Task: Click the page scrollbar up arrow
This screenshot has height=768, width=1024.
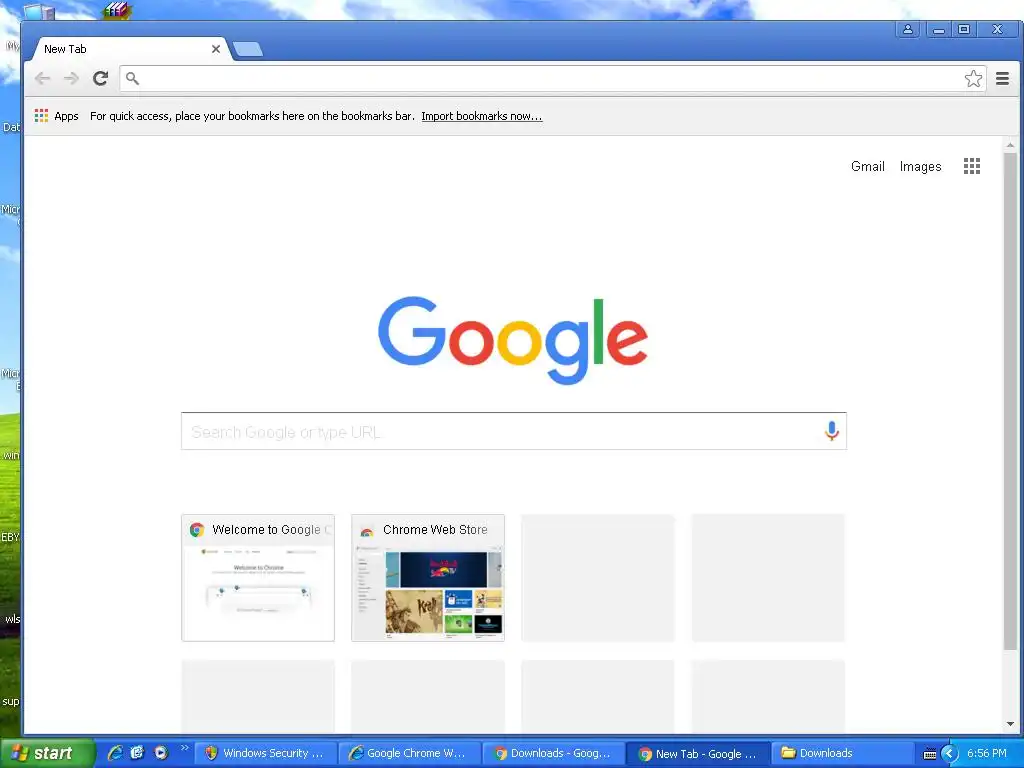Action: 1010,145
